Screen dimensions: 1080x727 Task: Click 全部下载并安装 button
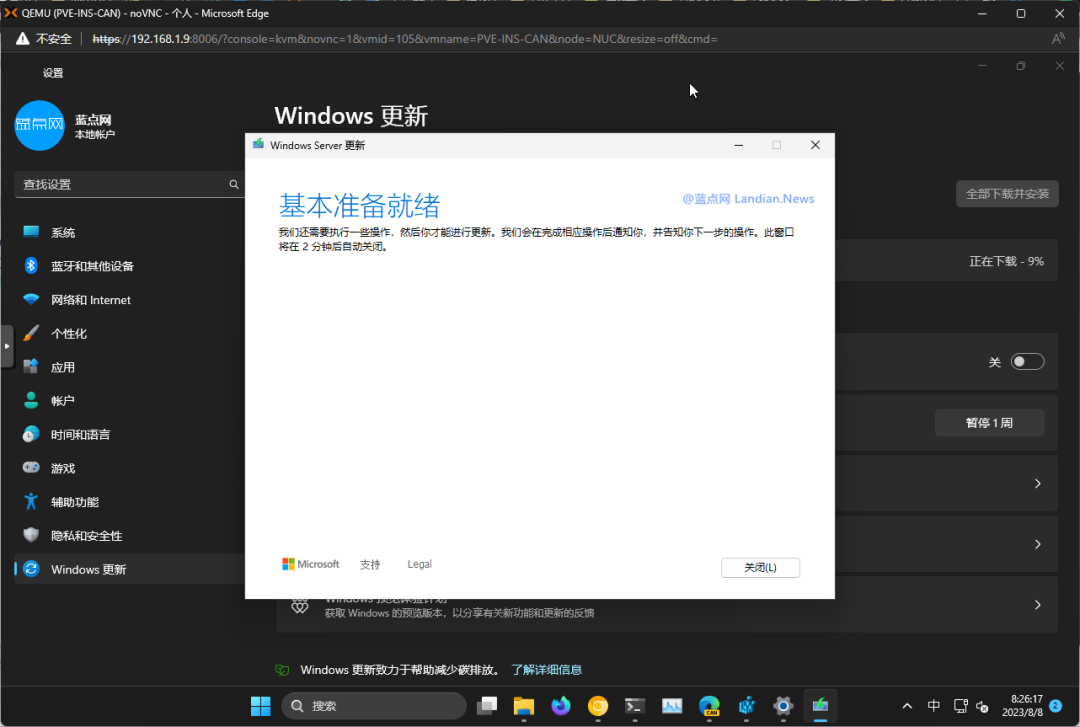pos(1007,194)
